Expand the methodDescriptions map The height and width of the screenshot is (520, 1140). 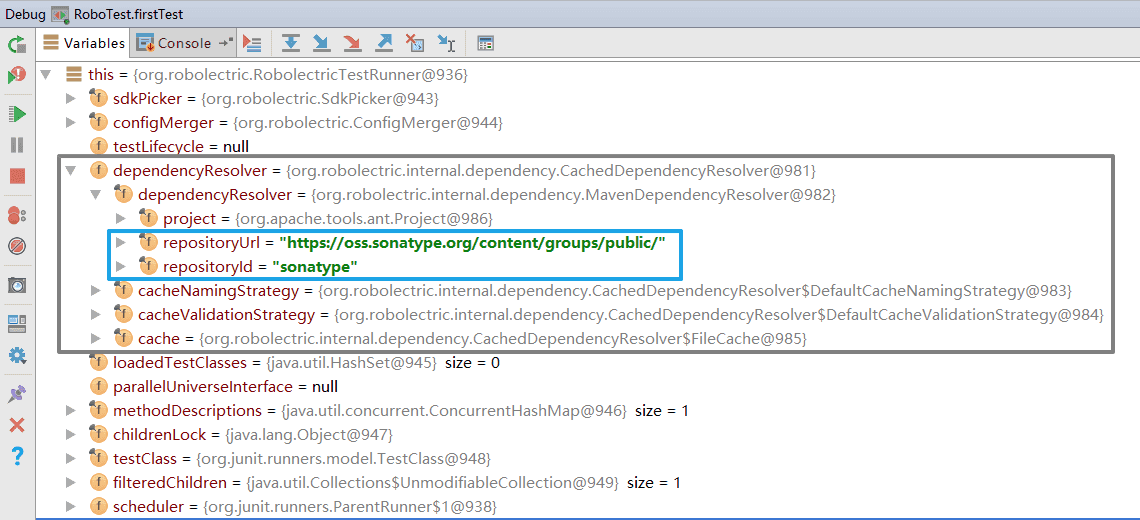click(x=71, y=411)
